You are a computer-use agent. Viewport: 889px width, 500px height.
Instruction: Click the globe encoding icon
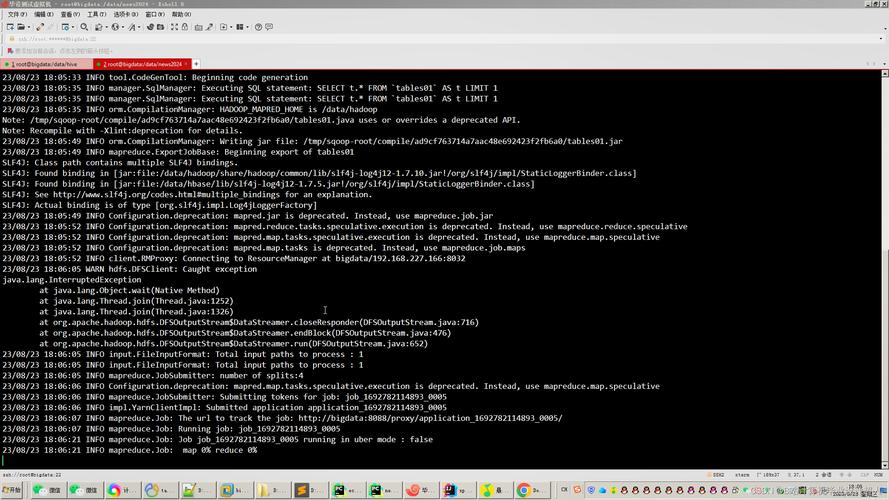coord(115,27)
